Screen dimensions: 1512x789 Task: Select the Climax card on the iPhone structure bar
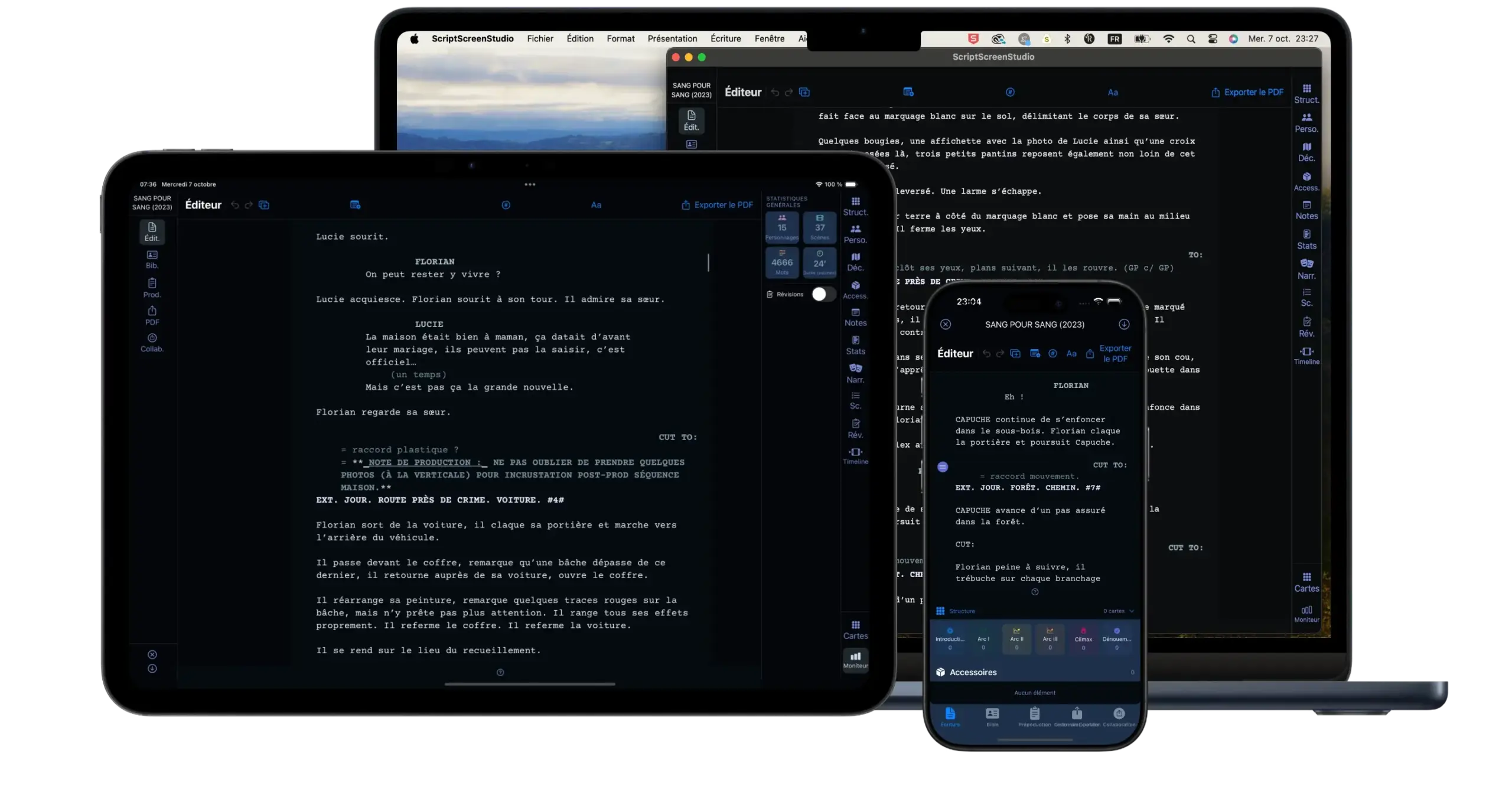(1083, 638)
